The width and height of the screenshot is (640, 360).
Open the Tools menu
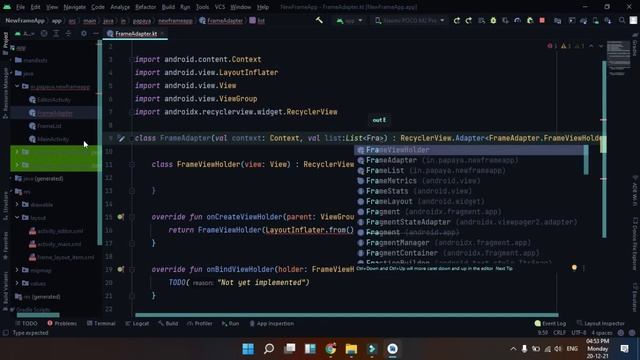pos(202,7)
